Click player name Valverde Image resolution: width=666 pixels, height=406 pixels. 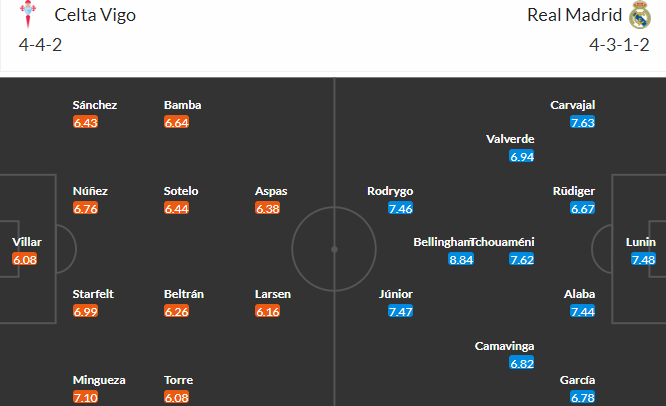(x=510, y=139)
